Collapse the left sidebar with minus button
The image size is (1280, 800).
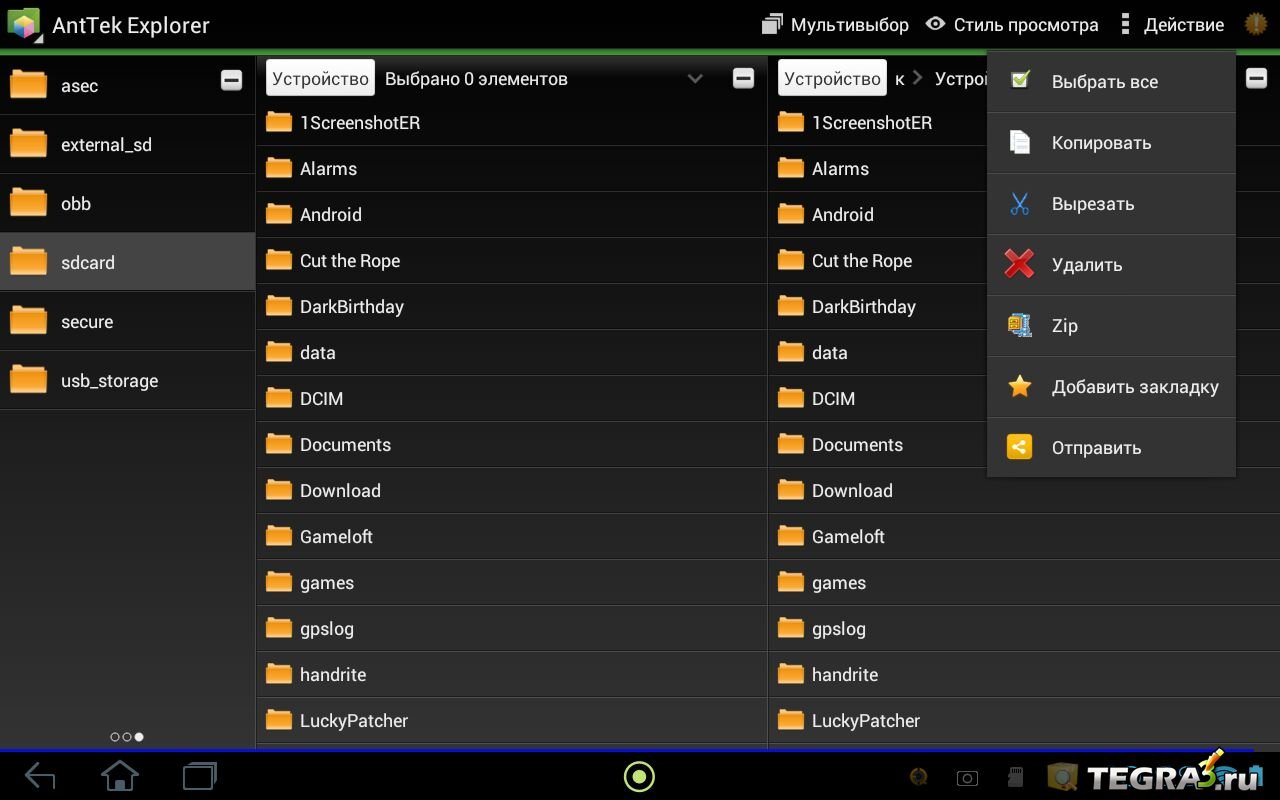tap(231, 81)
